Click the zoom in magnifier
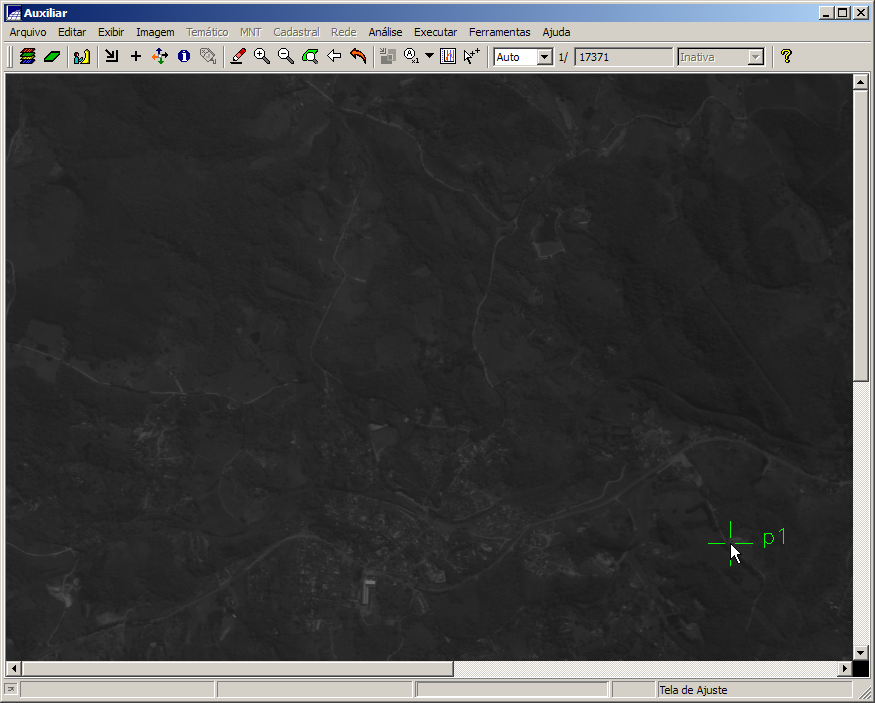Viewport: 875px width, 703px height. pos(262,57)
